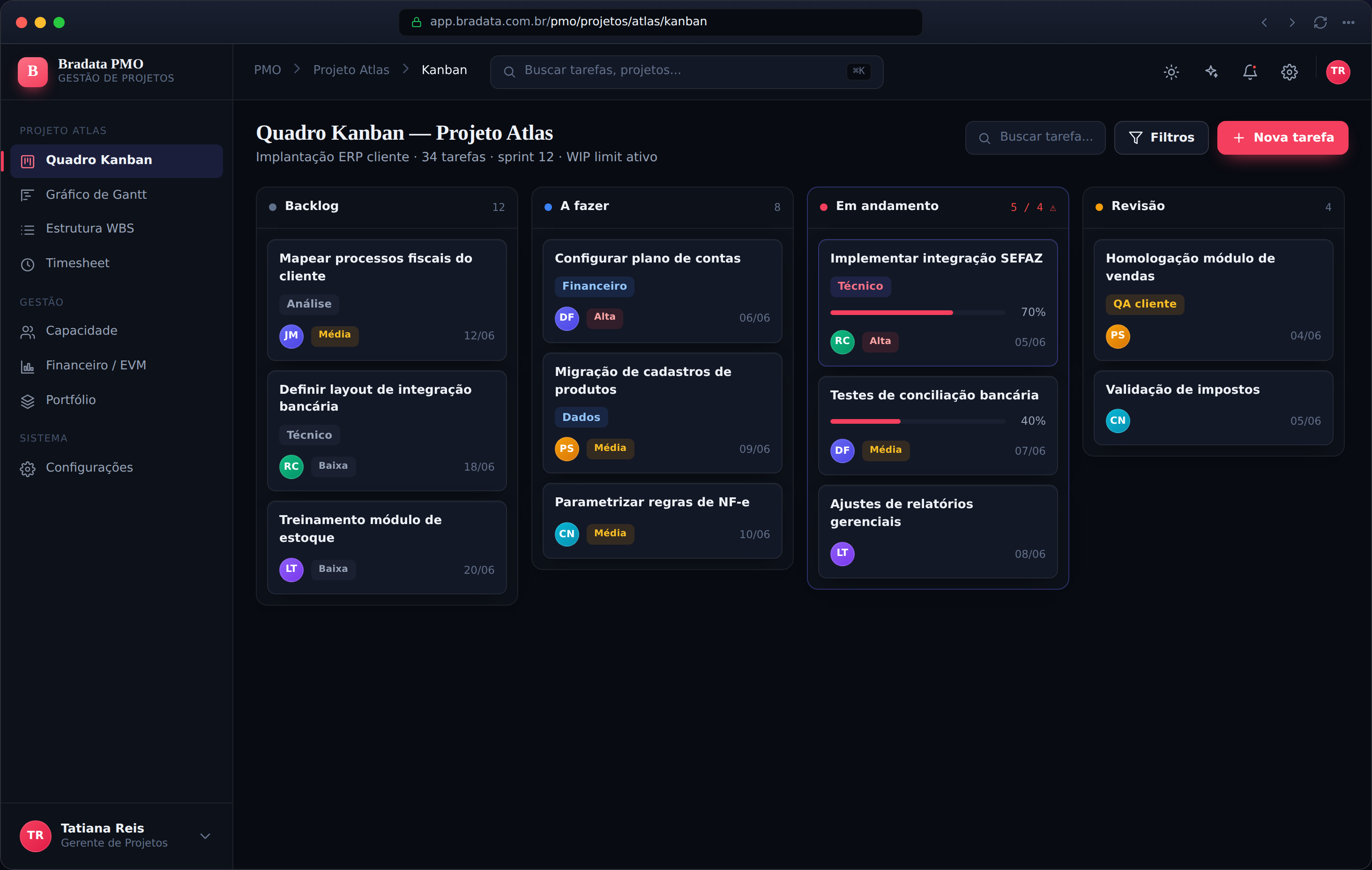Image resolution: width=1372 pixels, height=870 pixels.
Task: Click PMO breadcrumb link
Action: point(267,70)
